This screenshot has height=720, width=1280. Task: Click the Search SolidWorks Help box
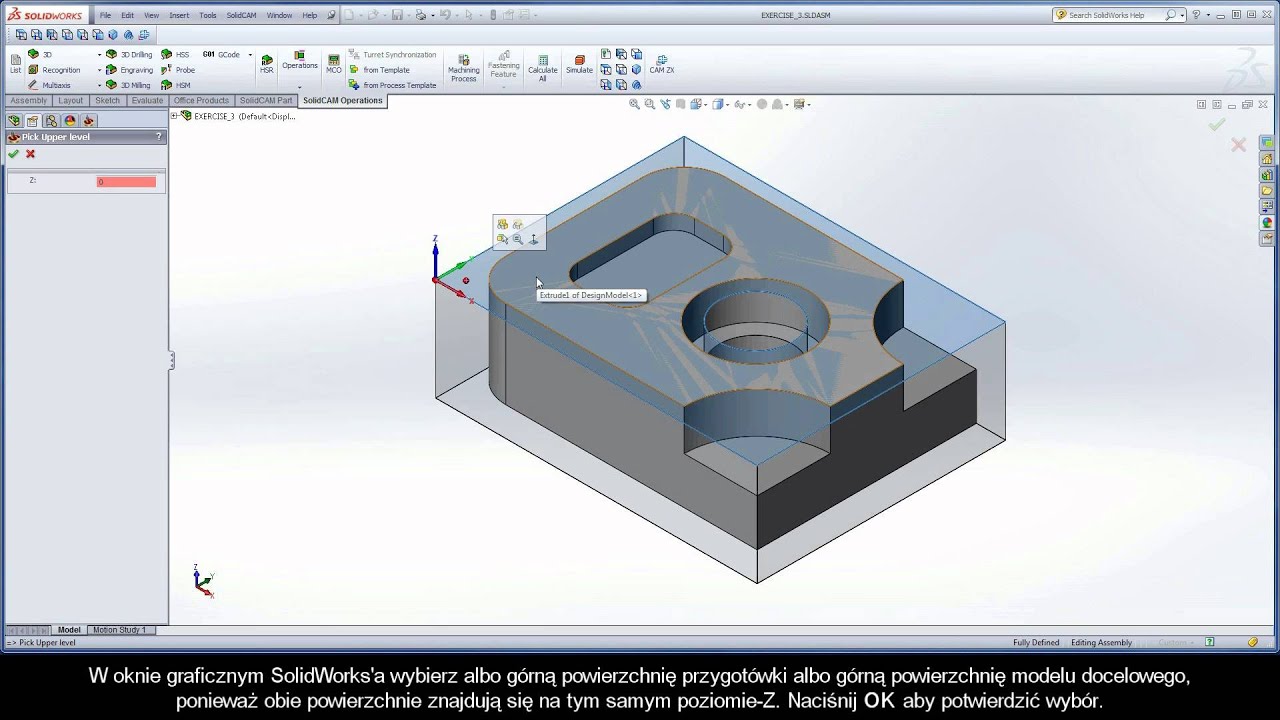(x=1114, y=15)
